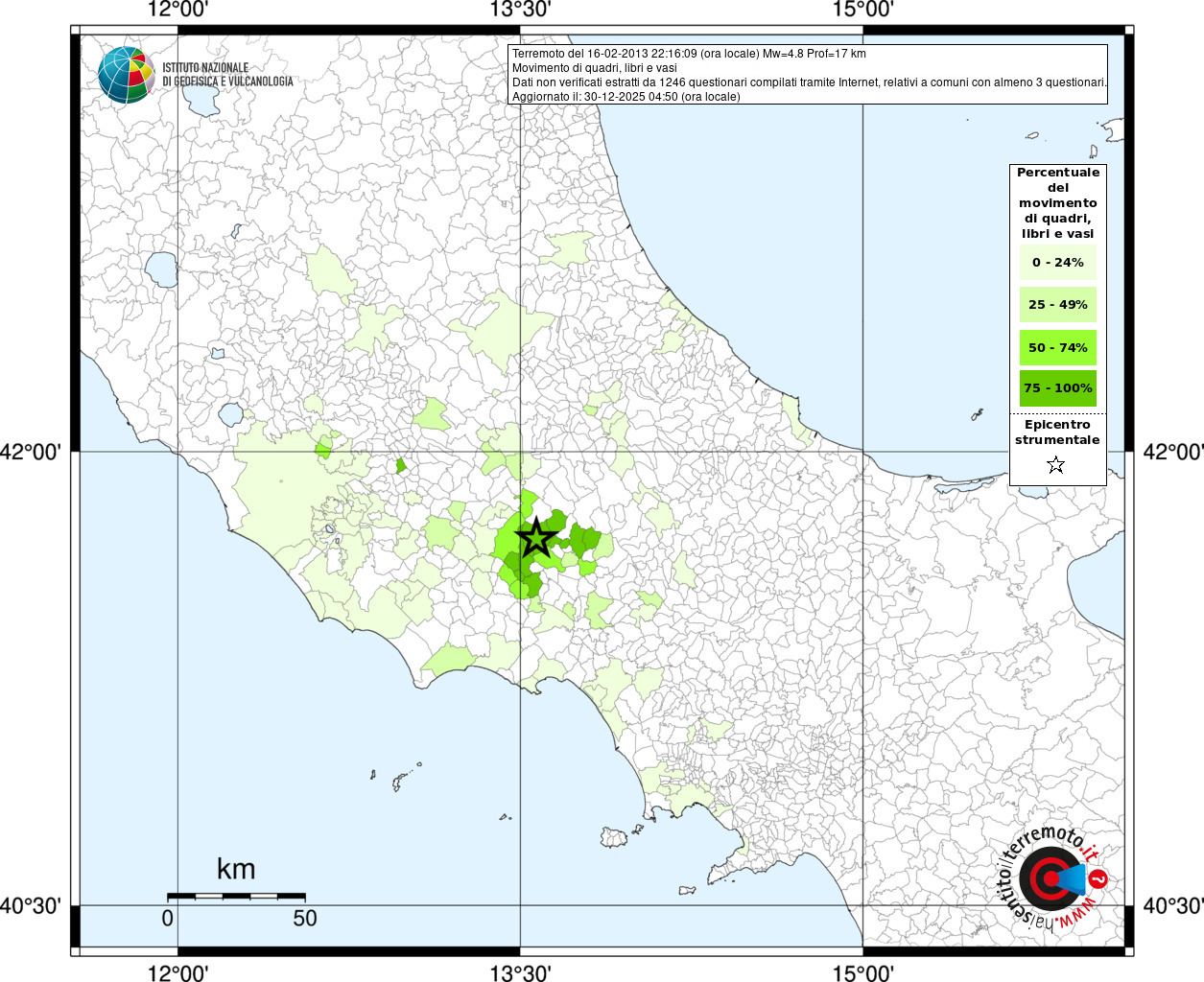The height and width of the screenshot is (982, 1204).
Task: Click the top 15°00' longitude label
Action: click(x=862, y=10)
